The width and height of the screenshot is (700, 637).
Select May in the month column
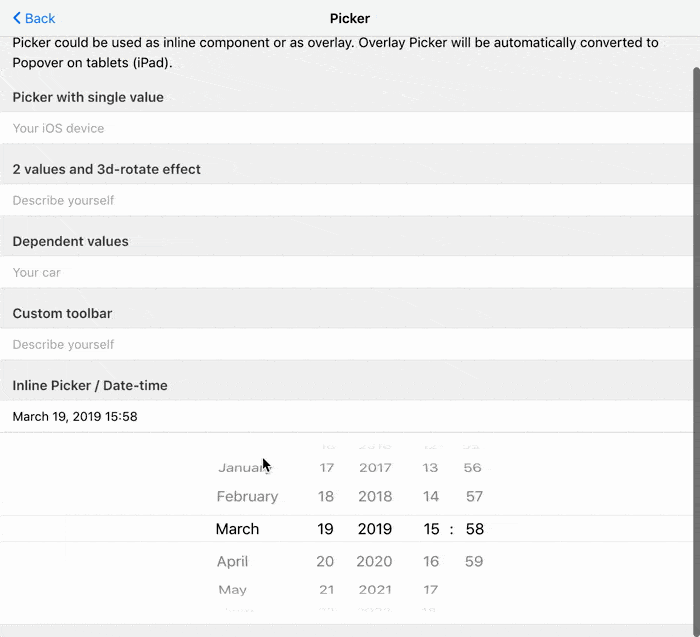[232, 590]
